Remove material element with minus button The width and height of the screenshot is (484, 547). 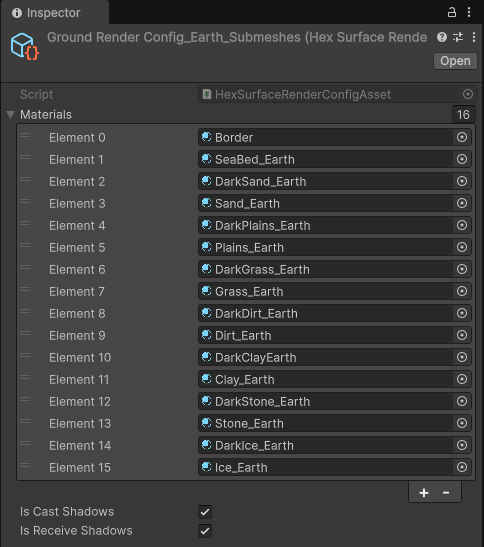[x=446, y=493]
